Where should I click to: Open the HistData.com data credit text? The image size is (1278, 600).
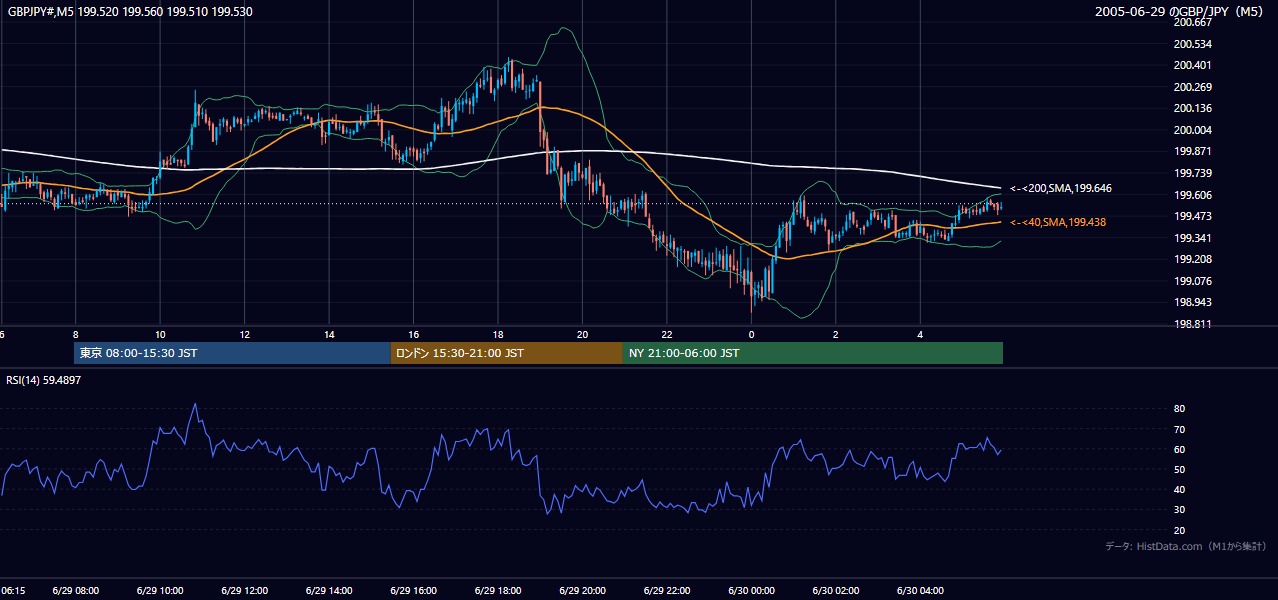[x=1186, y=546]
